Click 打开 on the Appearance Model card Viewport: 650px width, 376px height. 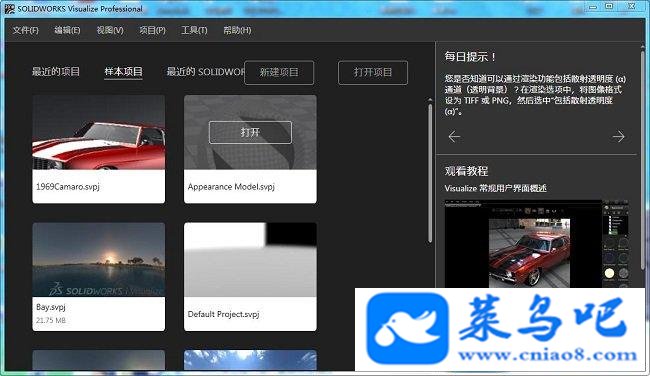(250, 132)
